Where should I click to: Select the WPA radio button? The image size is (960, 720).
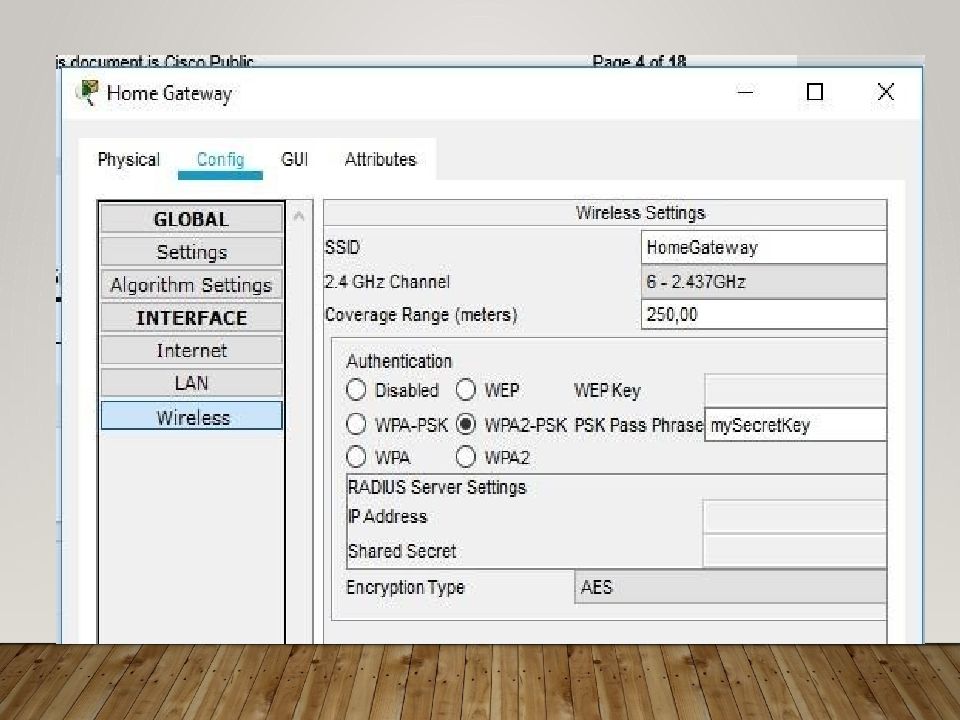click(x=356, y=457)
